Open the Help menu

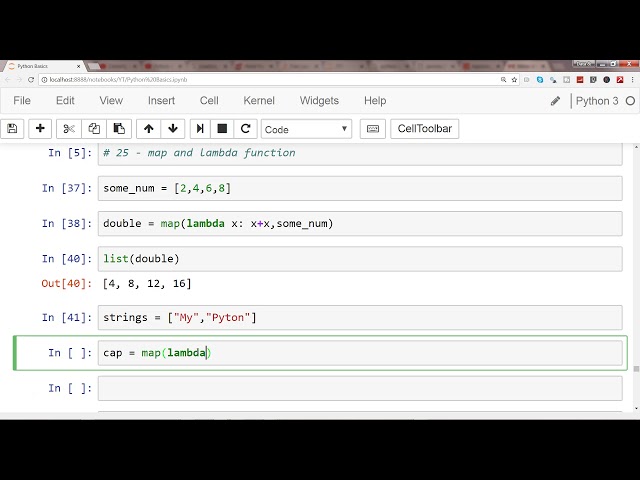[375, 100]
